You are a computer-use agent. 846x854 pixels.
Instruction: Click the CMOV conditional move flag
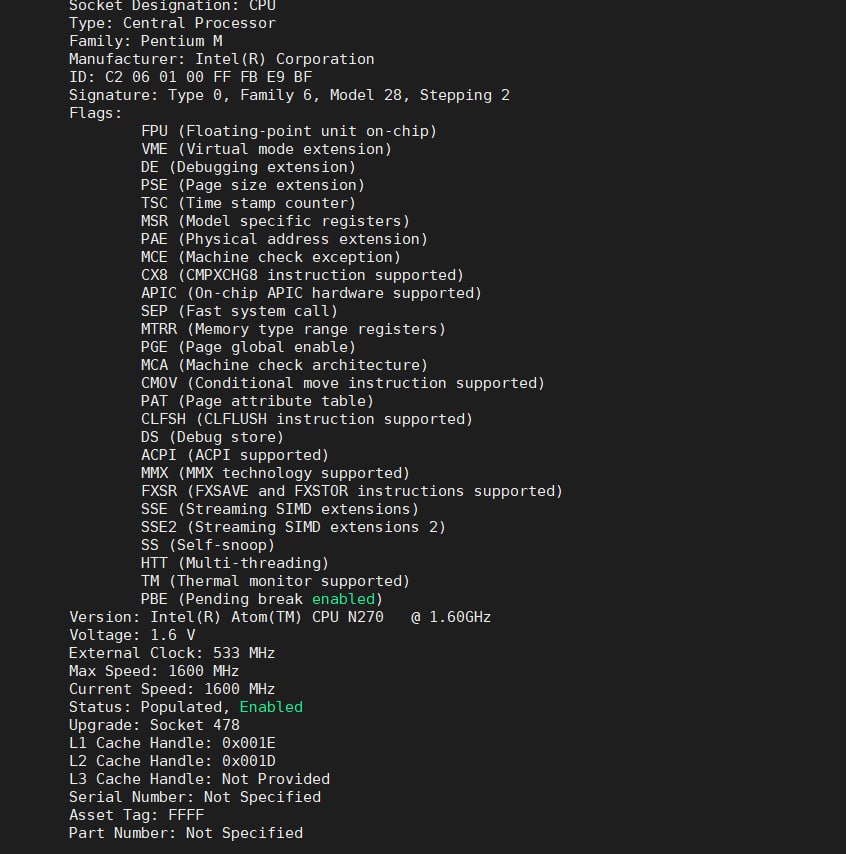click(x=343, y=383)
